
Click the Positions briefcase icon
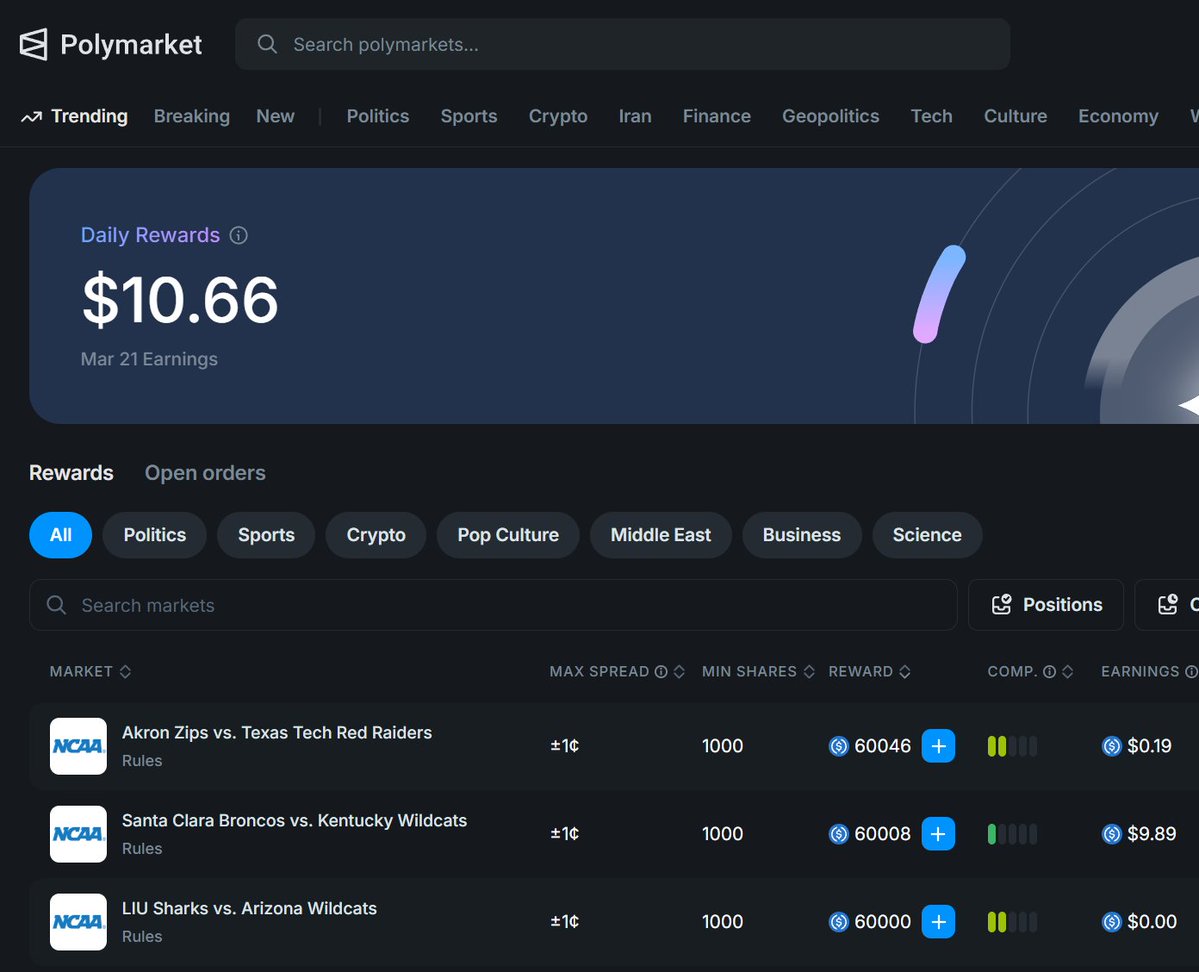(x=1002, y=604)
